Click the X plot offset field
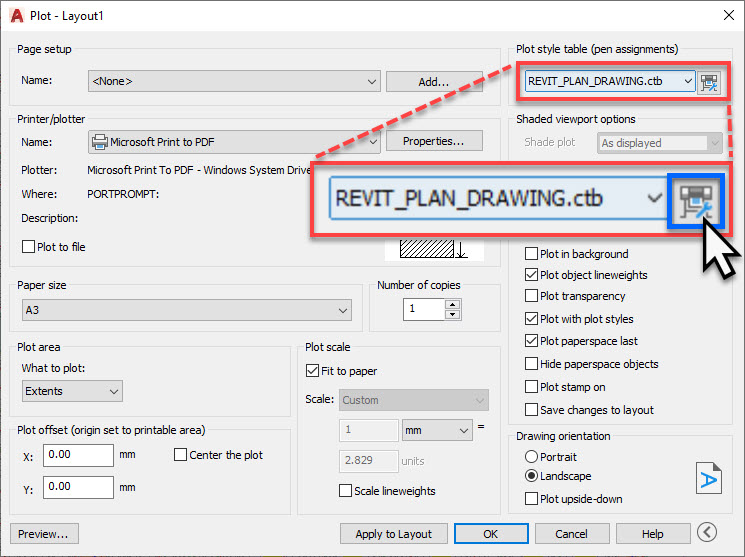 coord(78,455)
